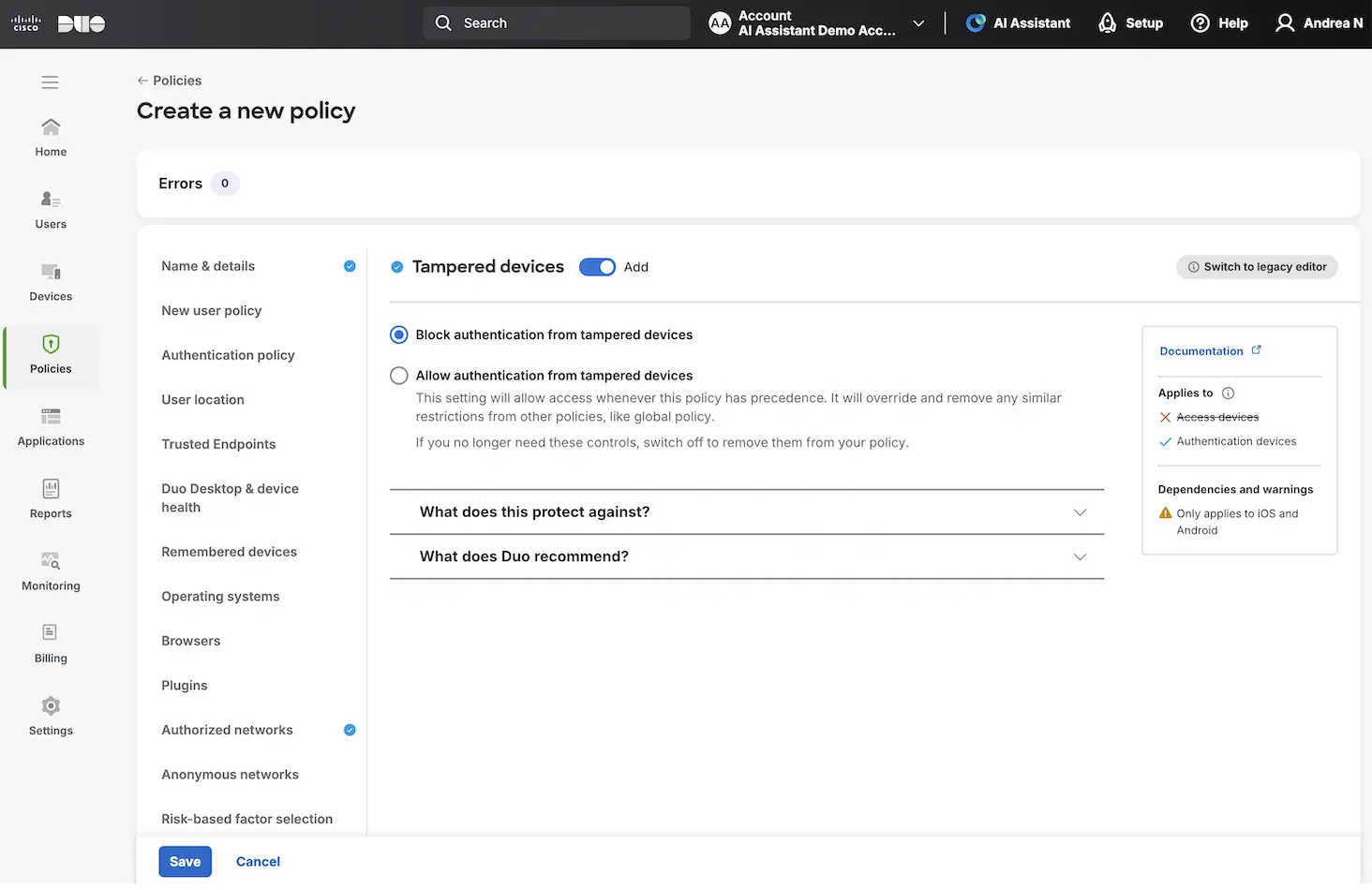Select the Monitoring icon
1372x890 pixels.
(x=50, y=570)
